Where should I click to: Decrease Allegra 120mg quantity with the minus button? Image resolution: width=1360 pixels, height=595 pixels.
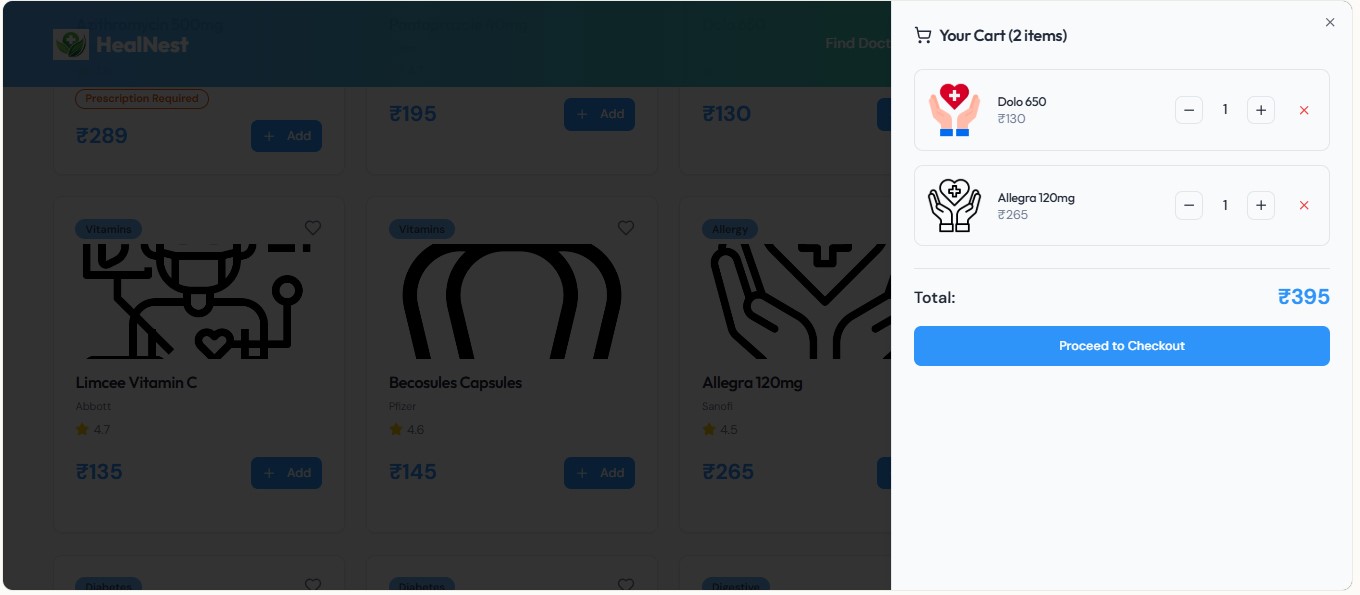click(x=1189, y=205)
